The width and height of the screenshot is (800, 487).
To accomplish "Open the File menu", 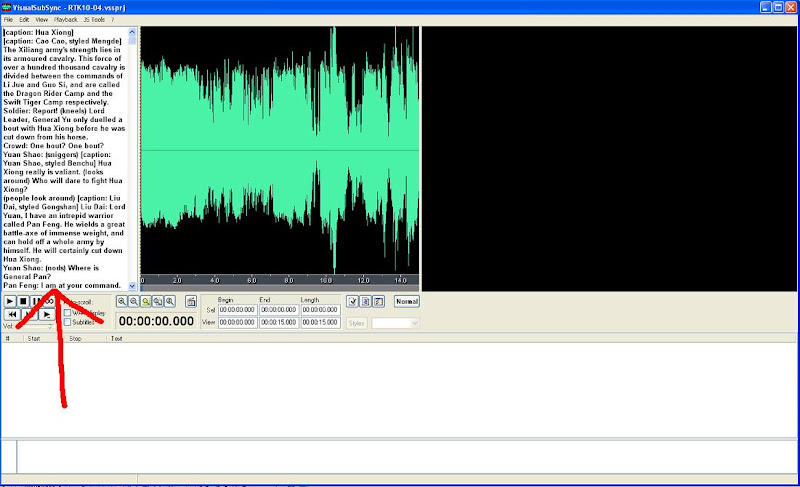I will click(8, 20).
